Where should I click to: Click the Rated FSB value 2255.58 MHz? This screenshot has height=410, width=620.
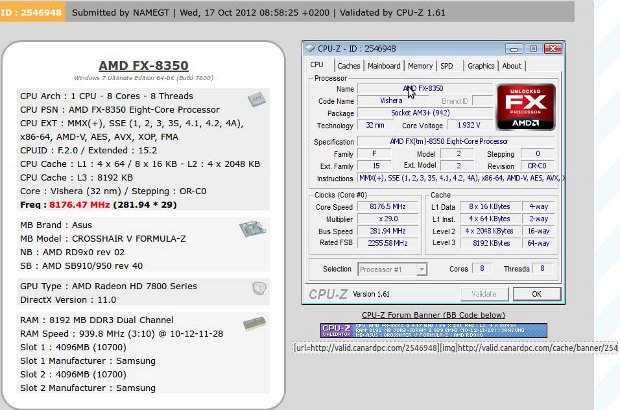[x=388, y=243]
